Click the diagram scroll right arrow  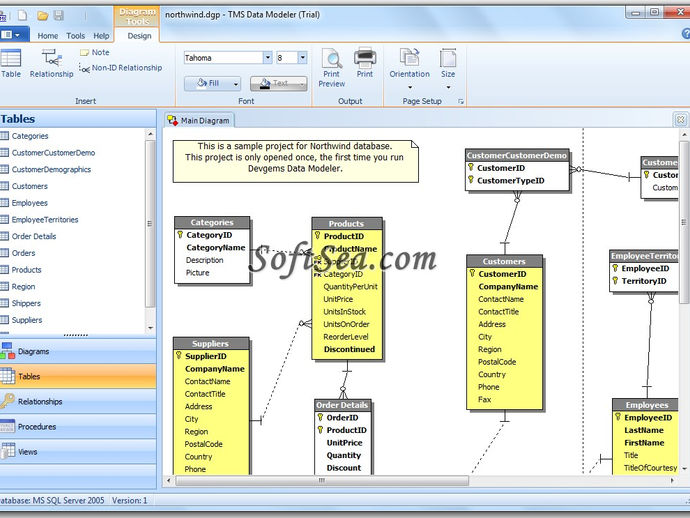(672, 481)
